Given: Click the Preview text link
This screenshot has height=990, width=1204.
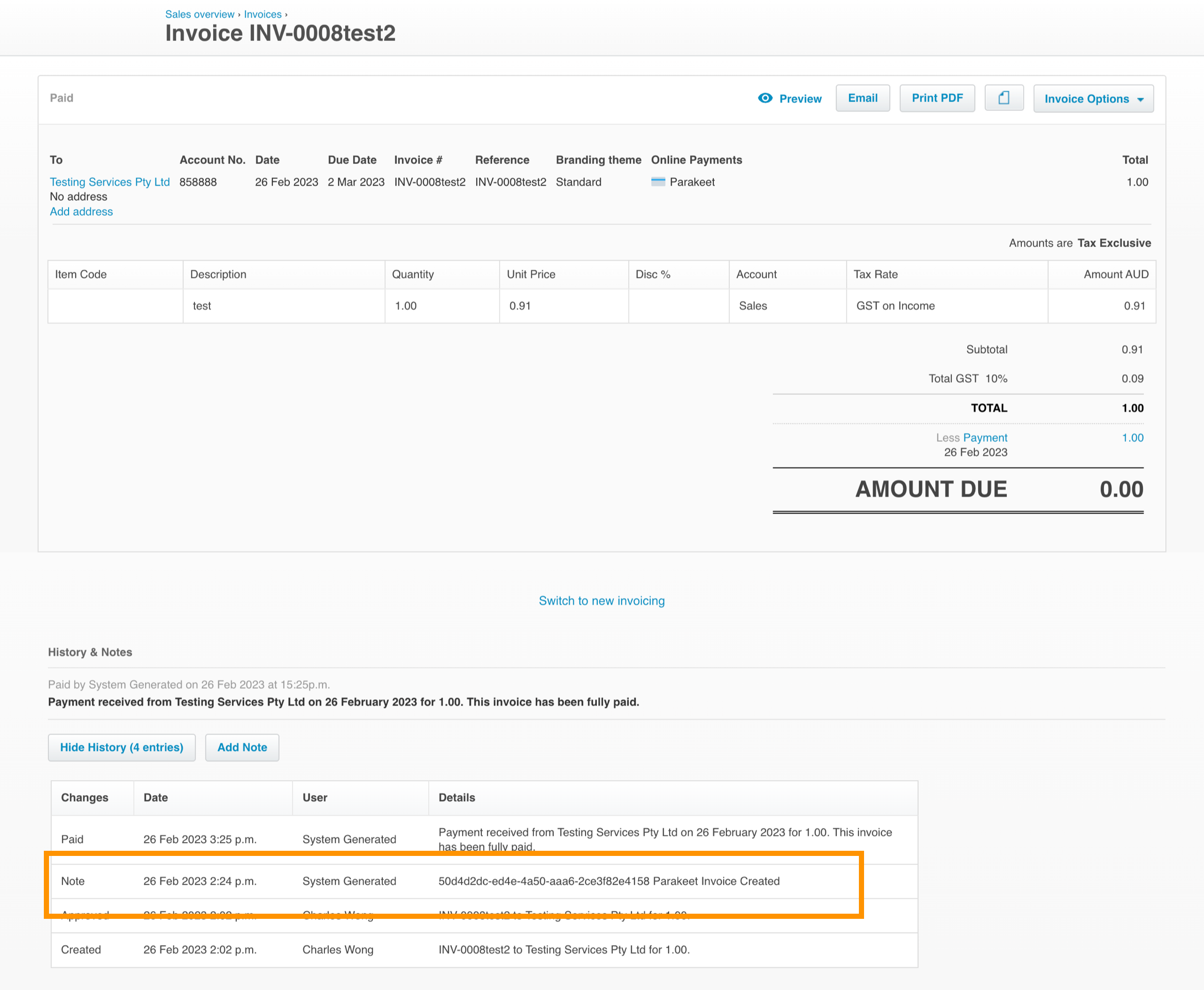Looking at the screenshot, I should [800, 98].
